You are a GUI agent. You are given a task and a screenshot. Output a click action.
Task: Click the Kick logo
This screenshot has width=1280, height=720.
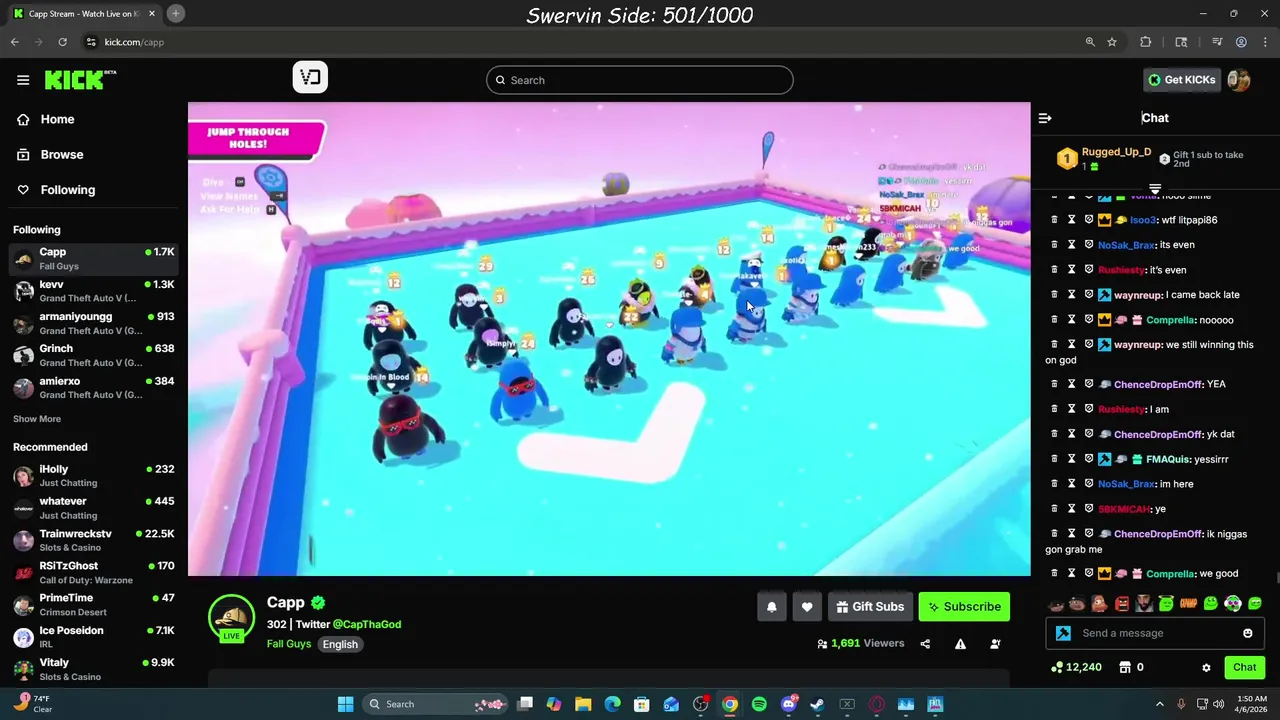pos(80,80)
